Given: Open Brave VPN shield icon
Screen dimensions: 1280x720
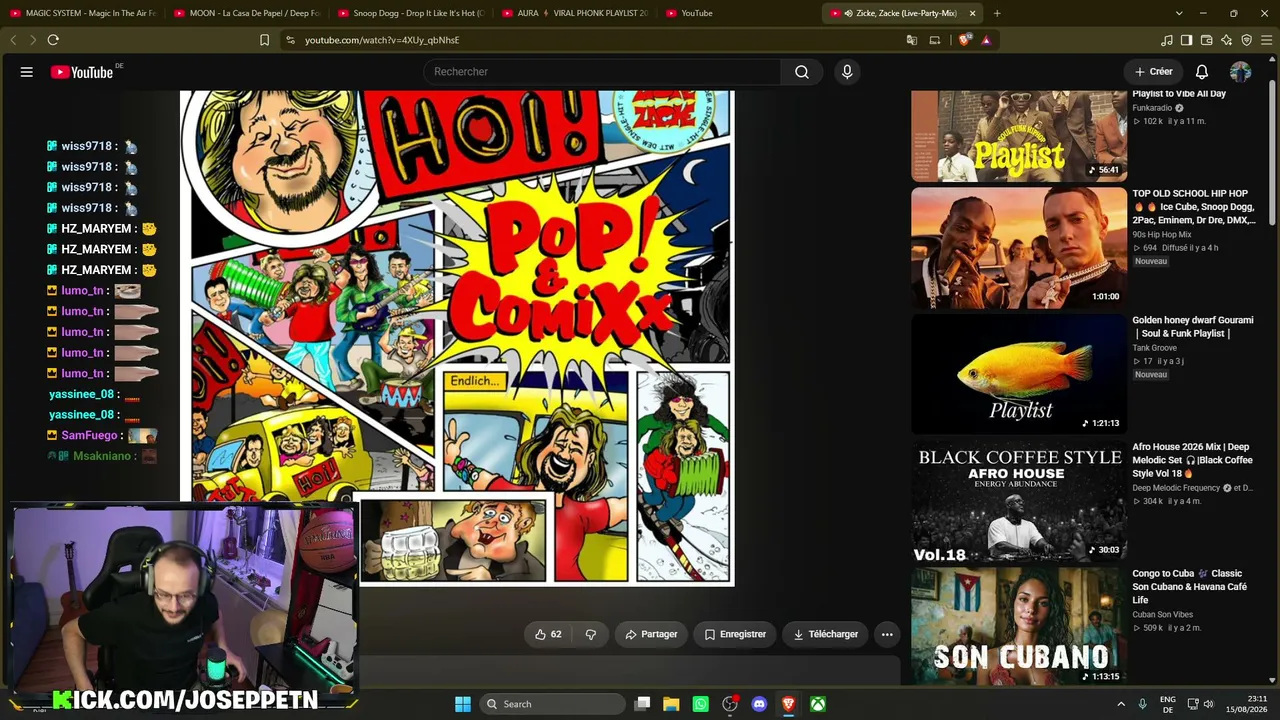Looking at the screenshot, I should (1247, 40).
